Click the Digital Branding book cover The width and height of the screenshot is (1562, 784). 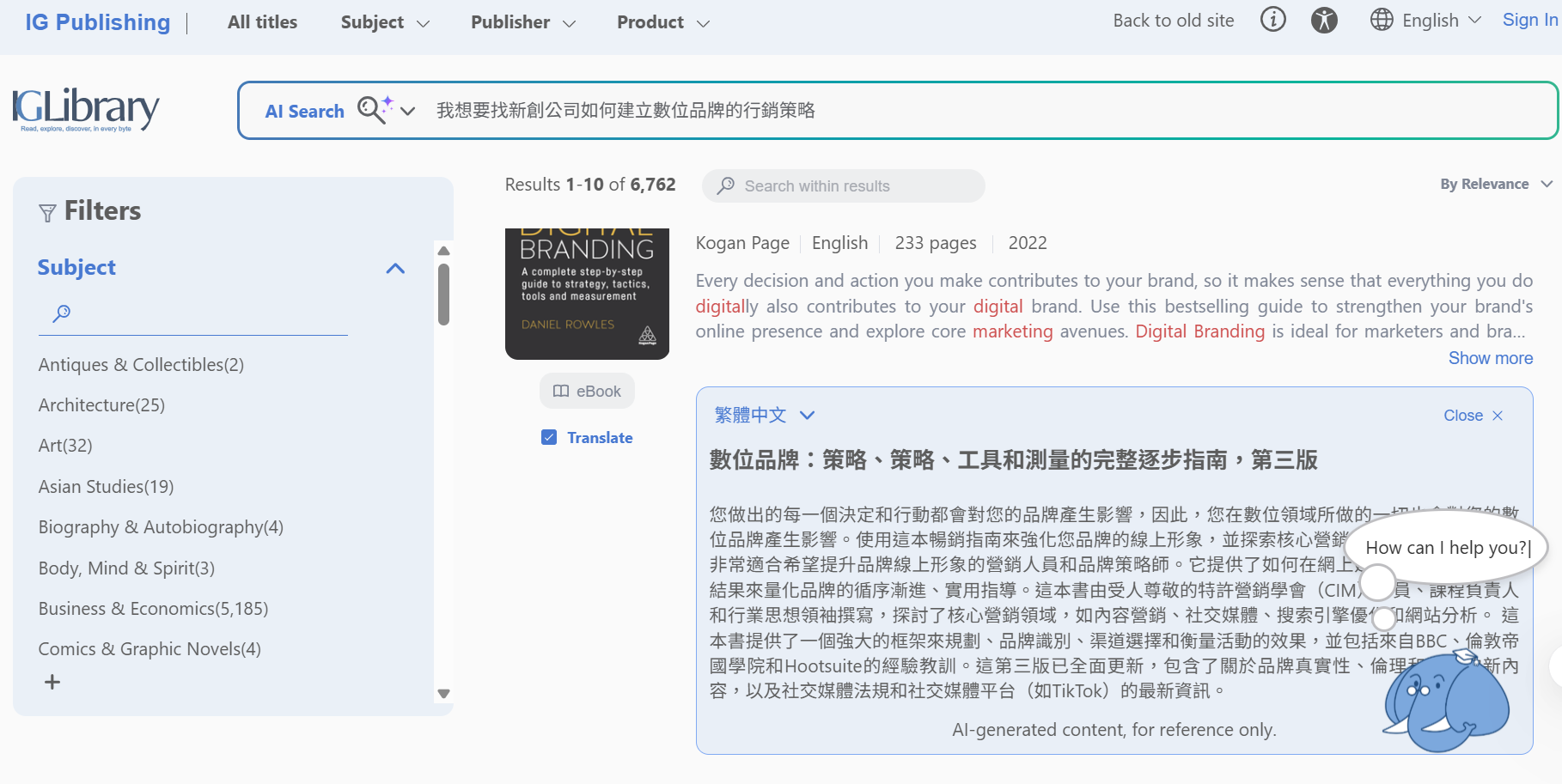click(x=587, y=294)
